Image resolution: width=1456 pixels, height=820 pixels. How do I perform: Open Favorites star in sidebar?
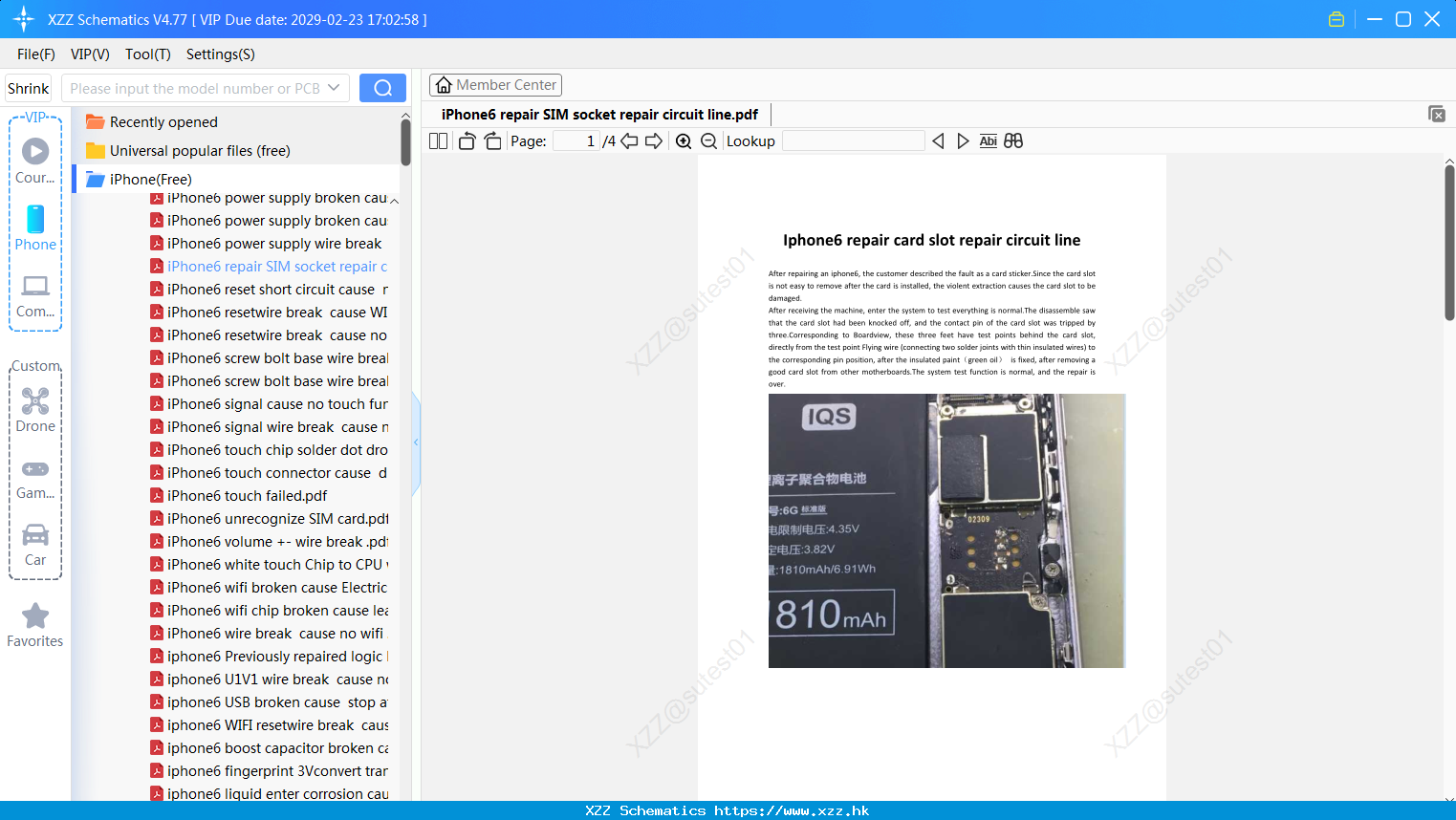click(35, 626)
